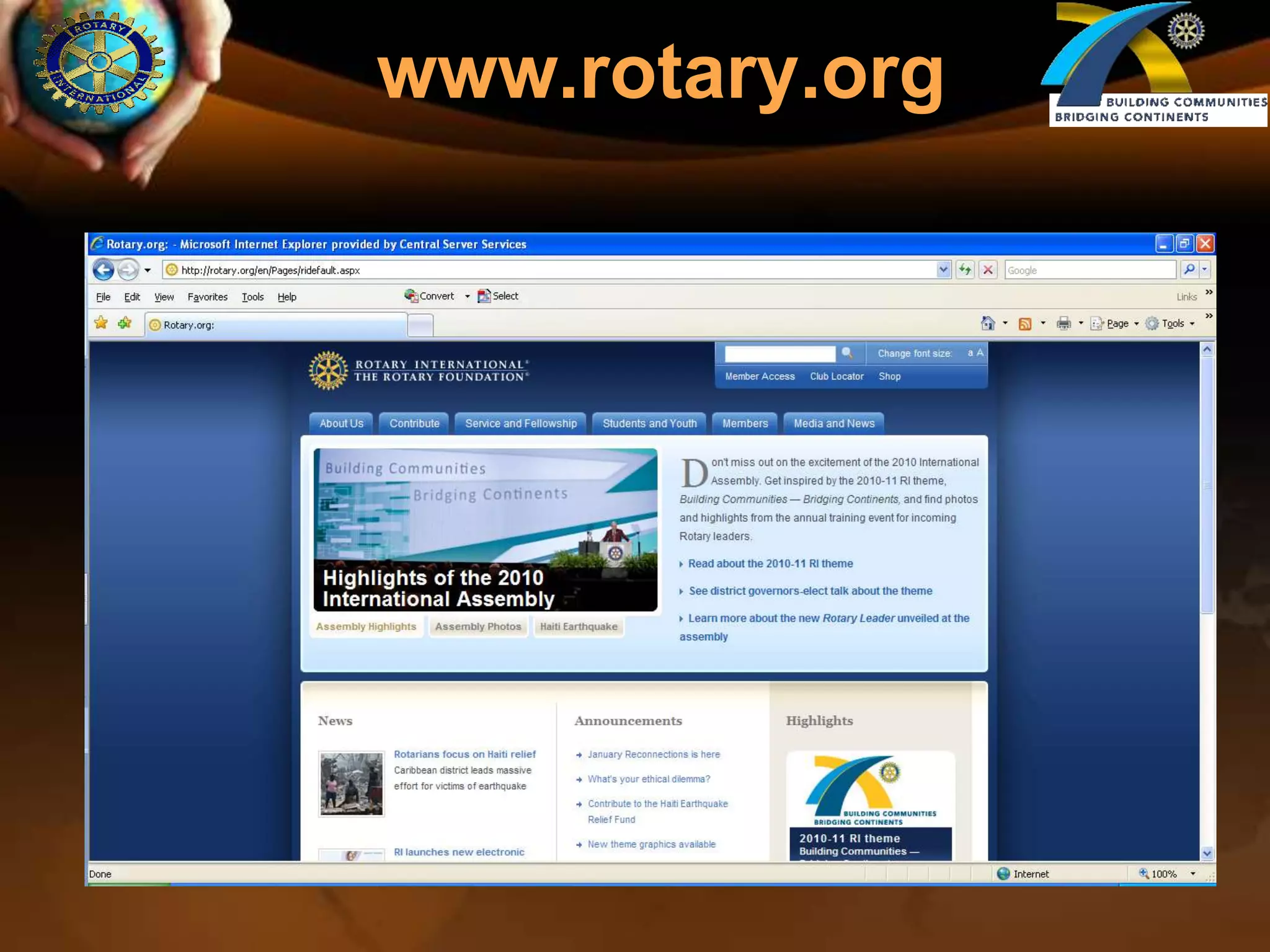Click the Stop loading red X icon
1270x952 pixels.
tap(988, 270)
